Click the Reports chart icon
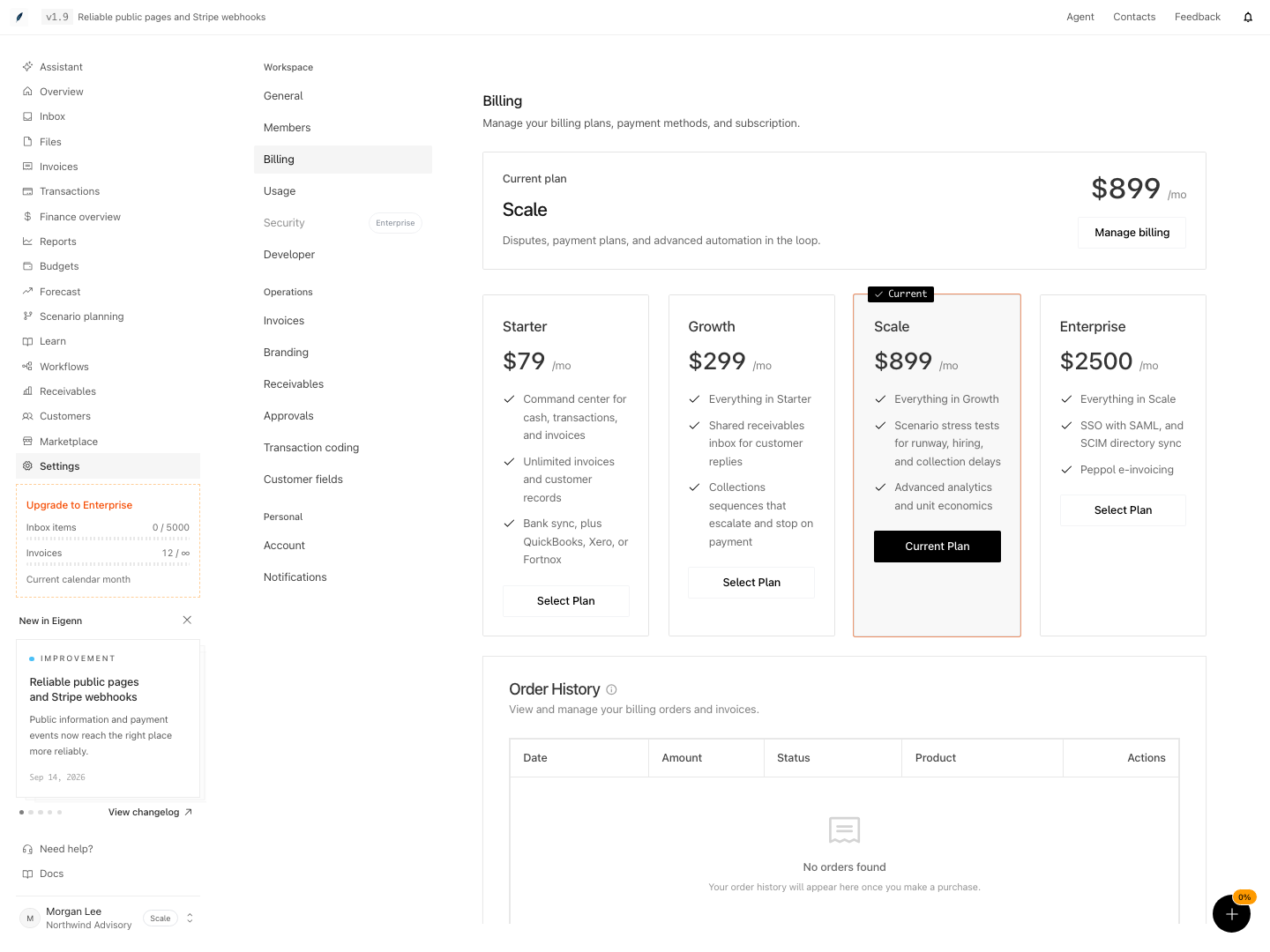This screenshot has width=1270, height=952. point(27,242)
